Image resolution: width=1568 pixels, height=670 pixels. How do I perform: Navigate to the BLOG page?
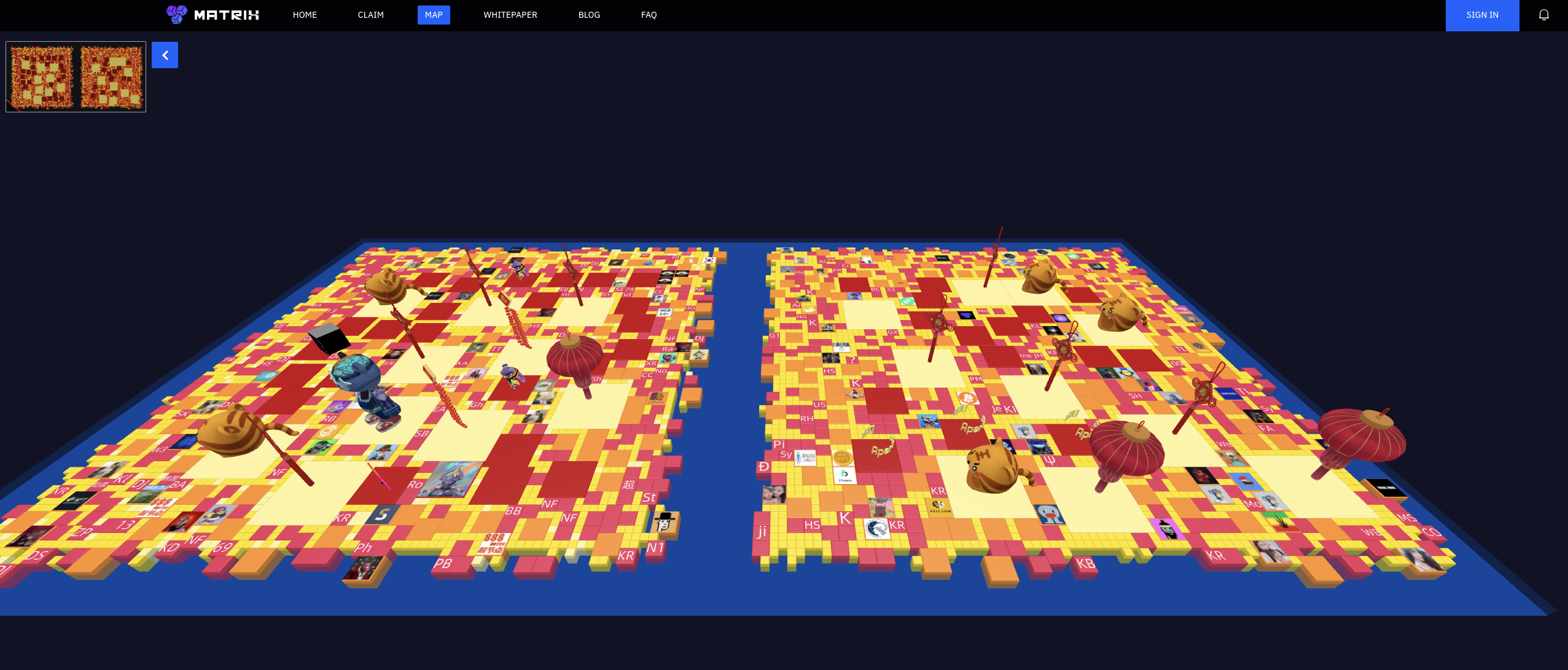tap(588, 15)
